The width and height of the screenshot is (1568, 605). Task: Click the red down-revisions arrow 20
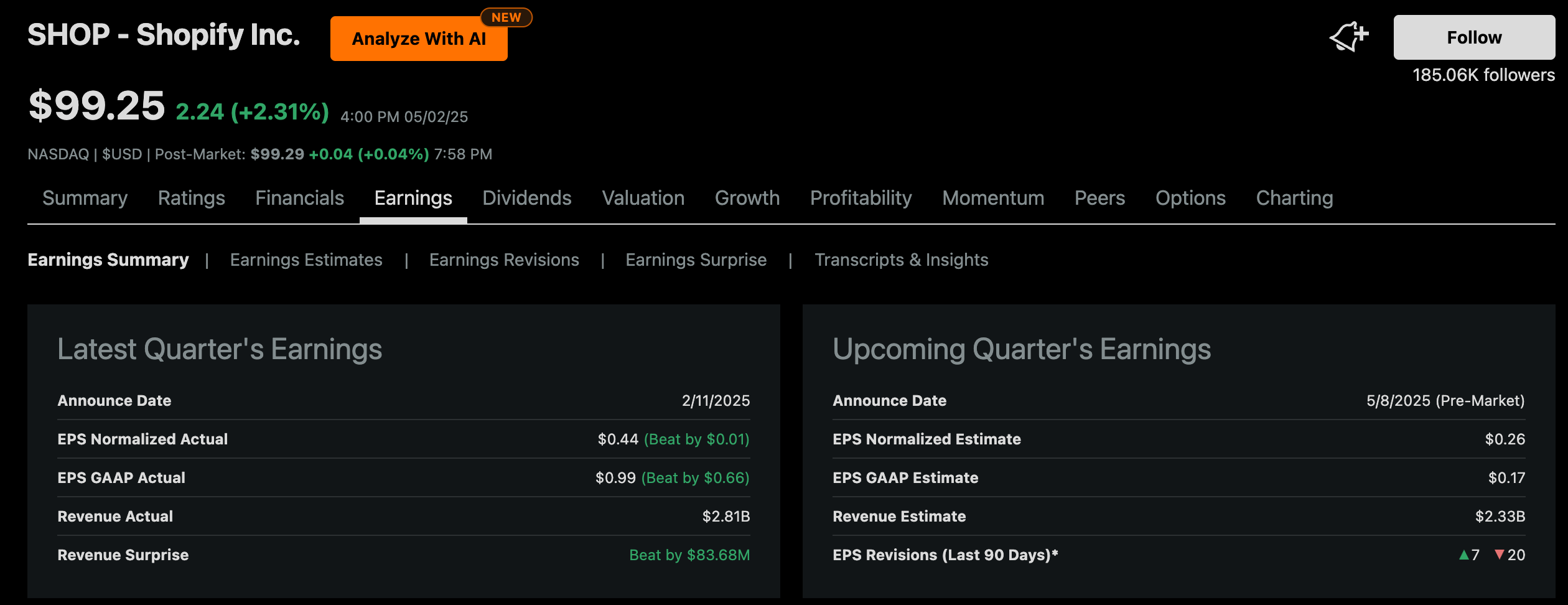pos(1510,555)
